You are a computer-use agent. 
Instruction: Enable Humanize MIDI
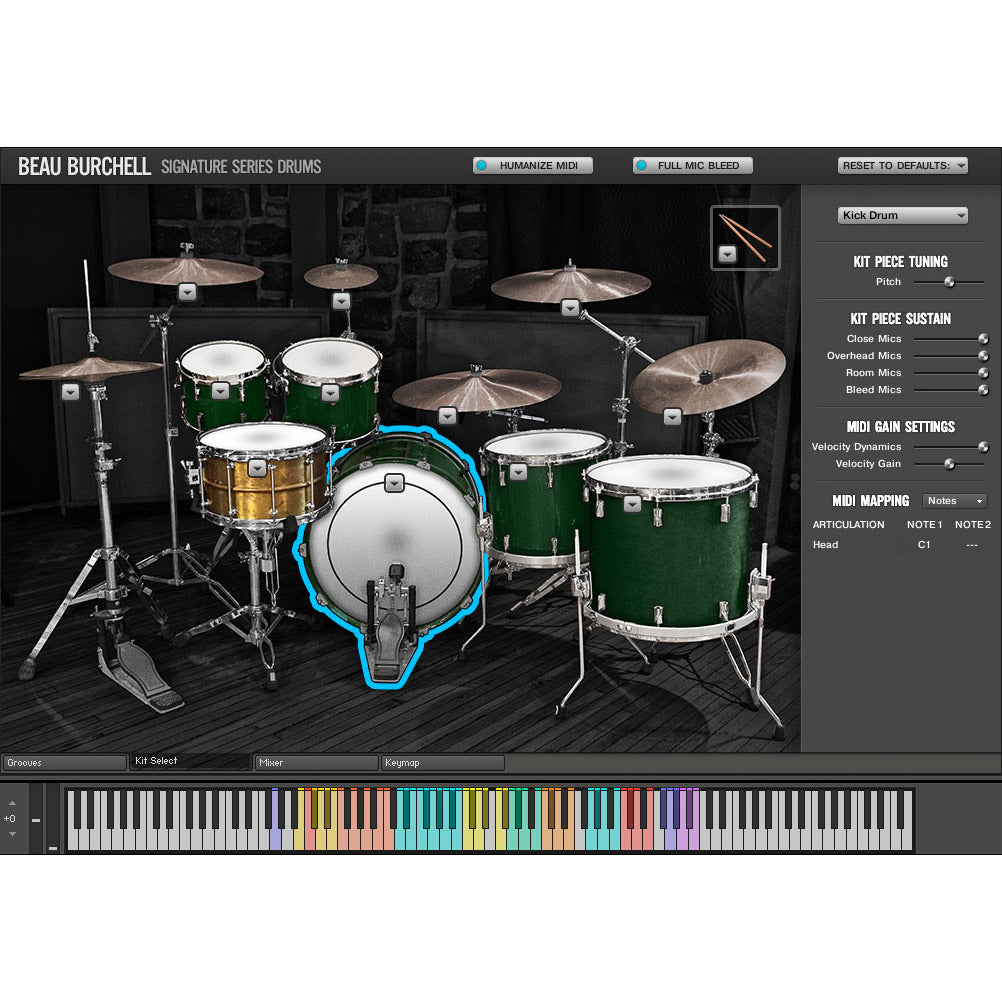tap(532, 165)
